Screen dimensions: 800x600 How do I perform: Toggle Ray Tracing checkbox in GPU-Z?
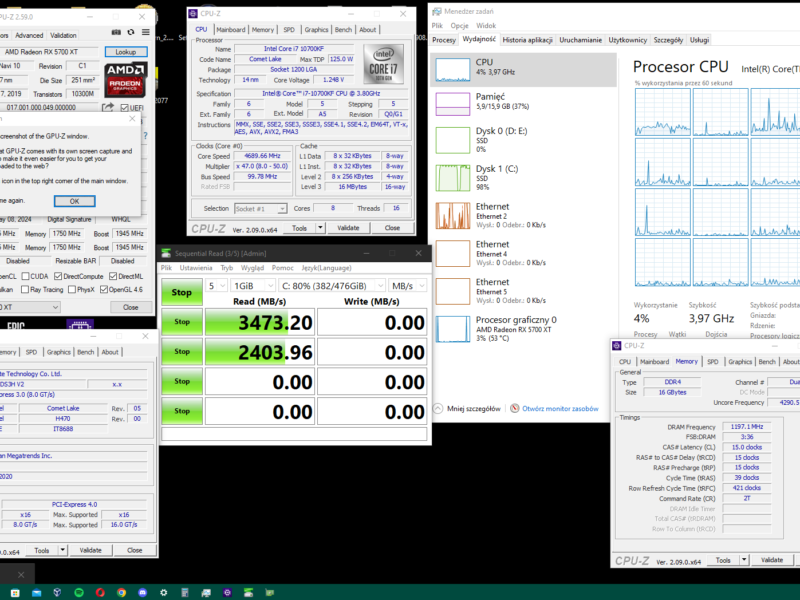tap(24, 289)
